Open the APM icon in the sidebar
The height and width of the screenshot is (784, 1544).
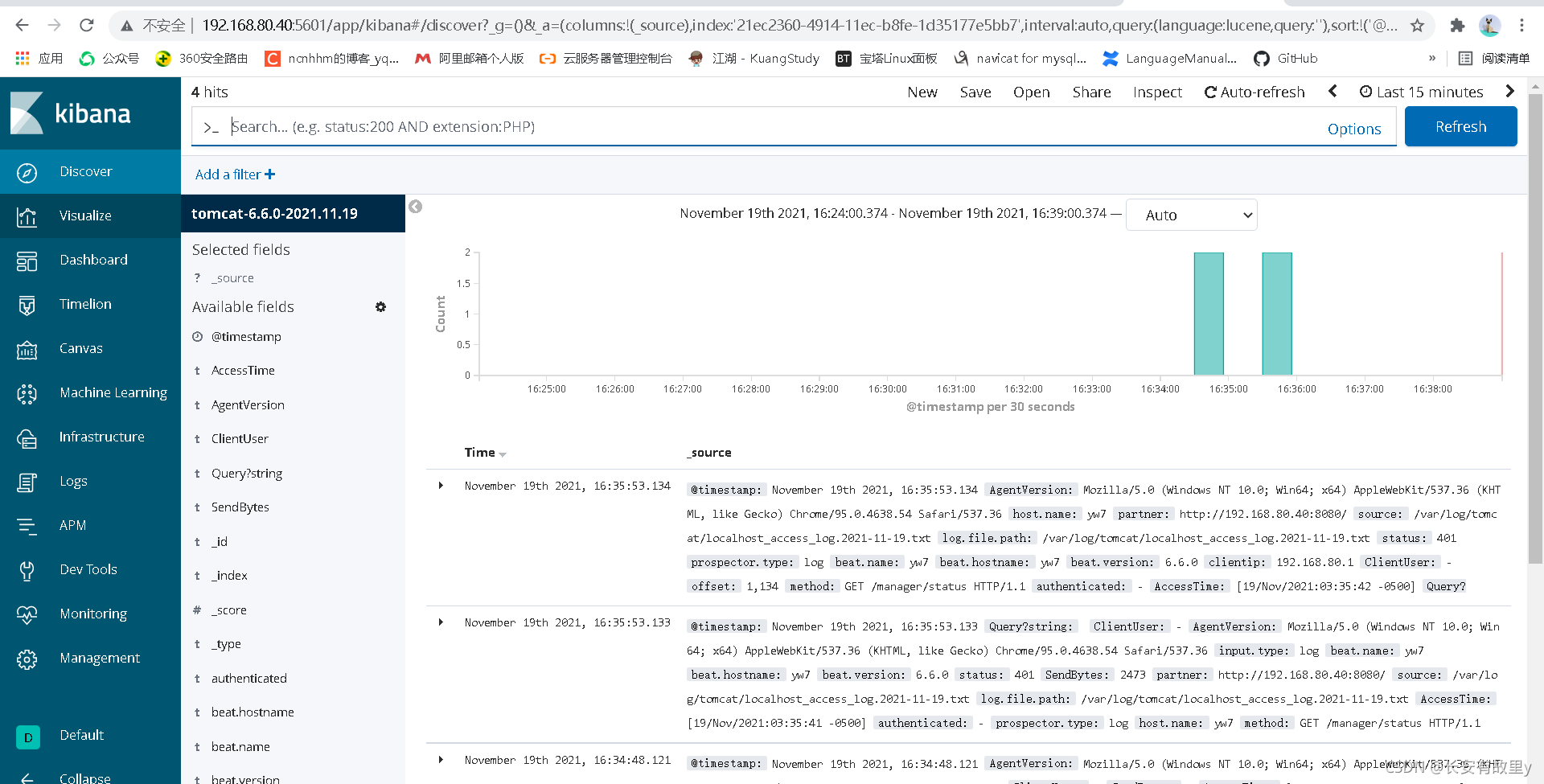pyautogui.click(x=27, y=526)
